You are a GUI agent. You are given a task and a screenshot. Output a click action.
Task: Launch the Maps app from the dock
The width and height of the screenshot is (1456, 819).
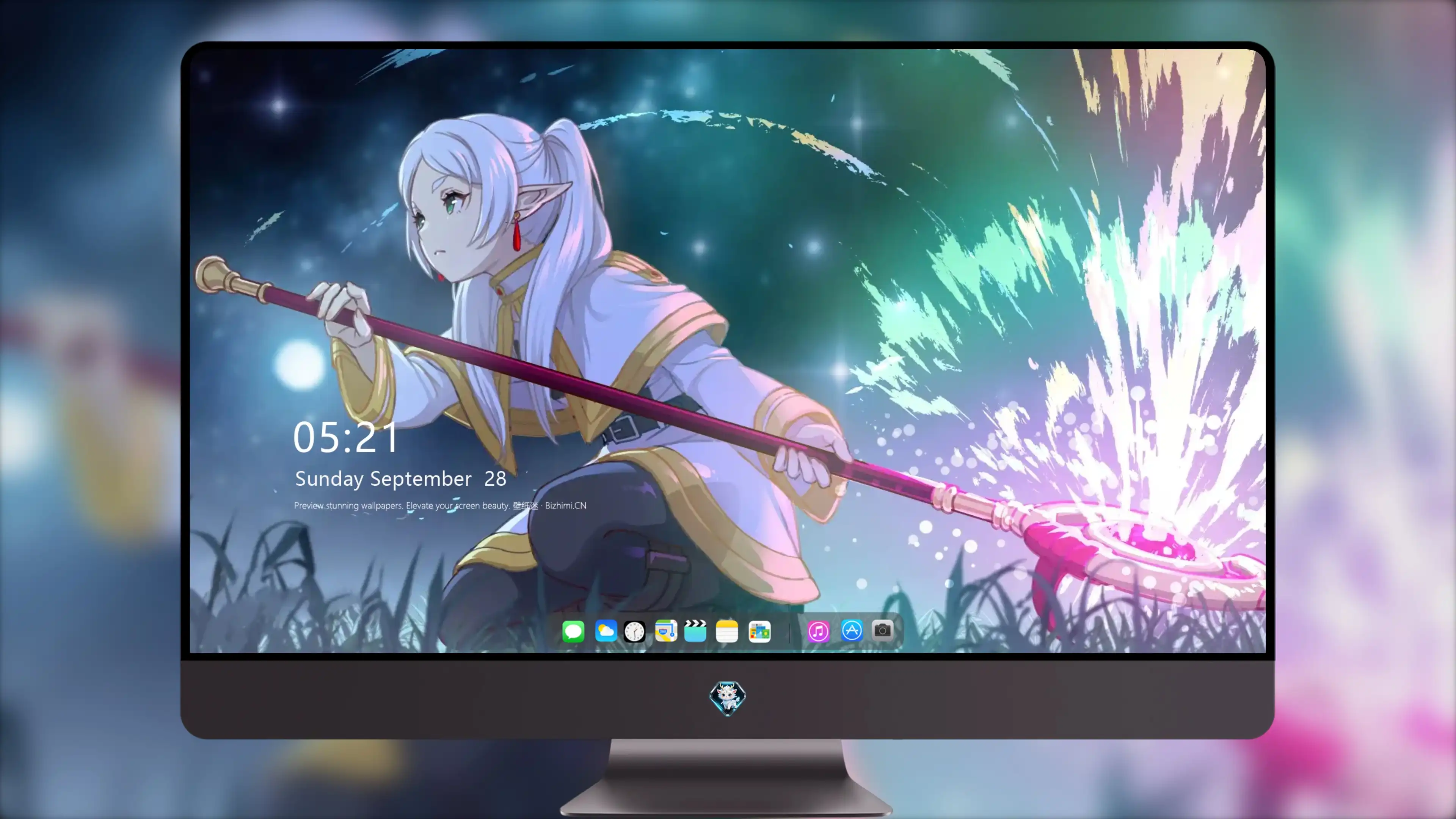[x=666, y=631]
